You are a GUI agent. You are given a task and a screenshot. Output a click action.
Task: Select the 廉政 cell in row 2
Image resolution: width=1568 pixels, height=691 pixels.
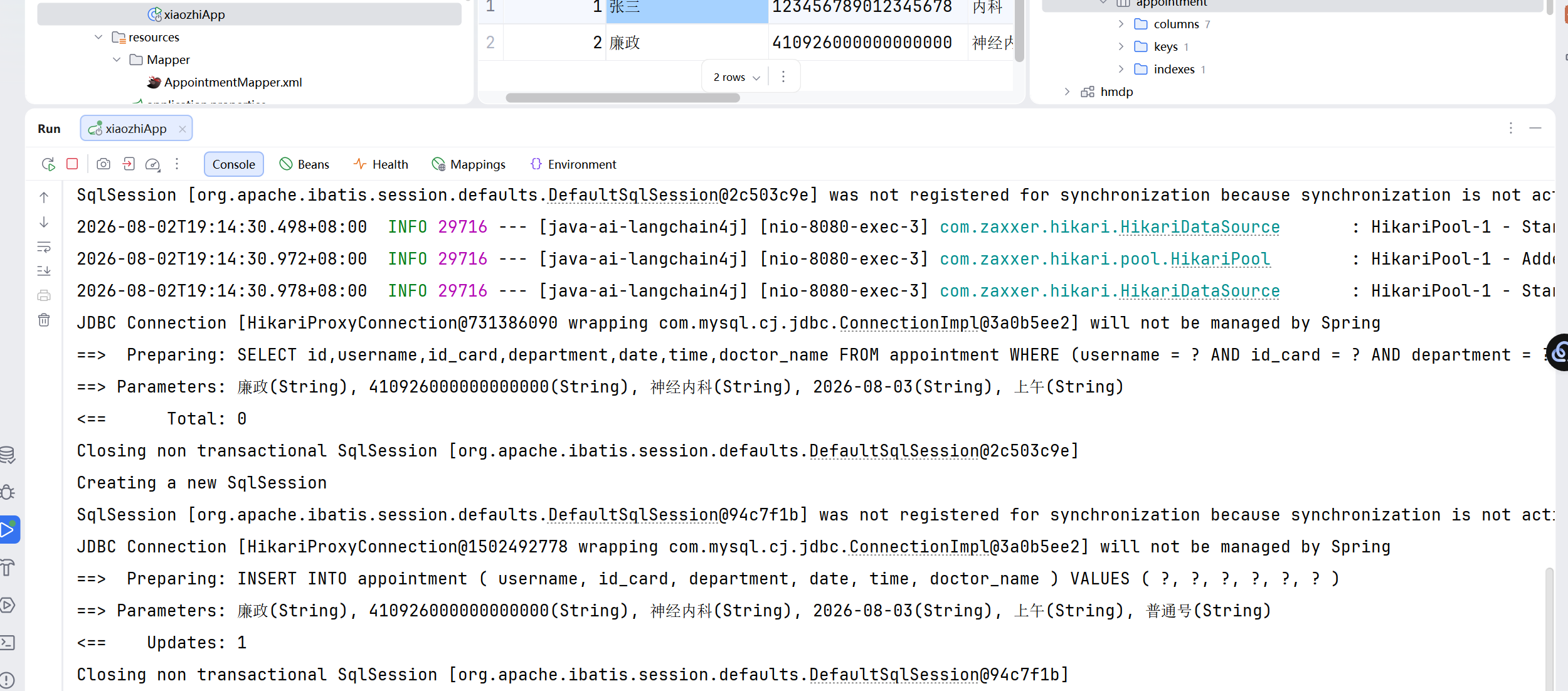(x=687, y=43)
